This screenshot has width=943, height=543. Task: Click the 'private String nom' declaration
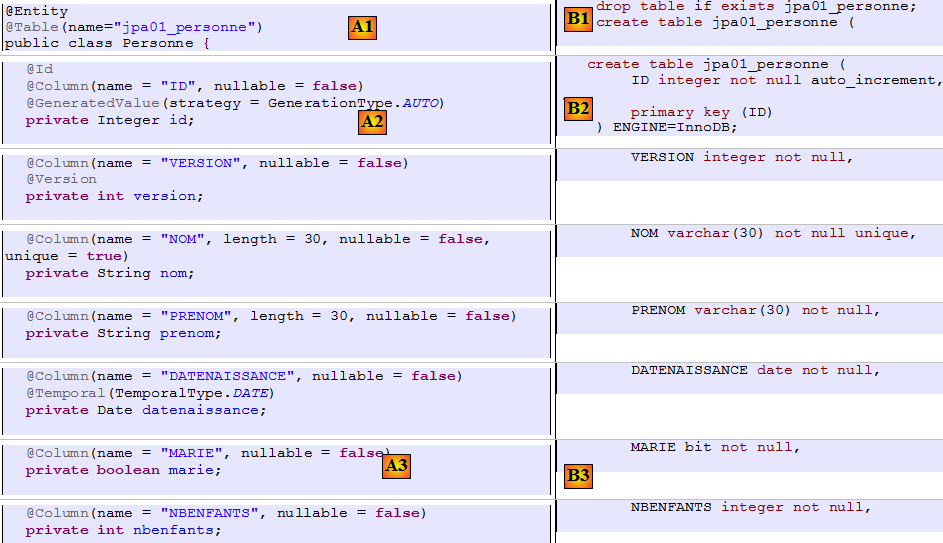[x=110, y=273]
